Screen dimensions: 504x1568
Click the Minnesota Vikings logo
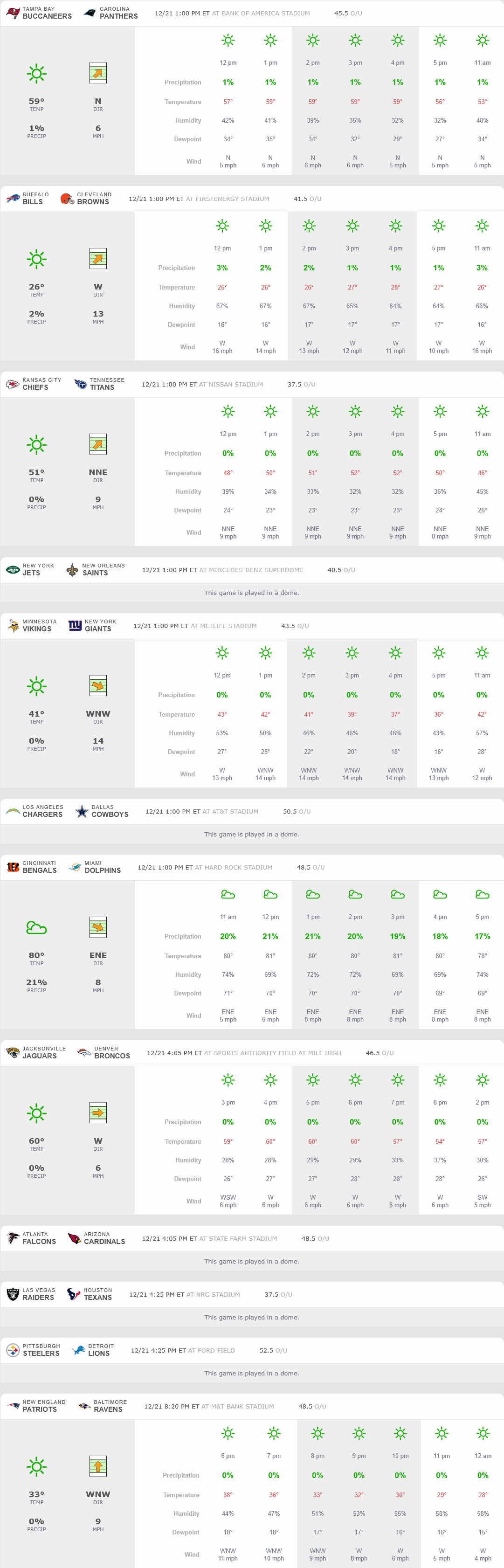pos(13,626)
